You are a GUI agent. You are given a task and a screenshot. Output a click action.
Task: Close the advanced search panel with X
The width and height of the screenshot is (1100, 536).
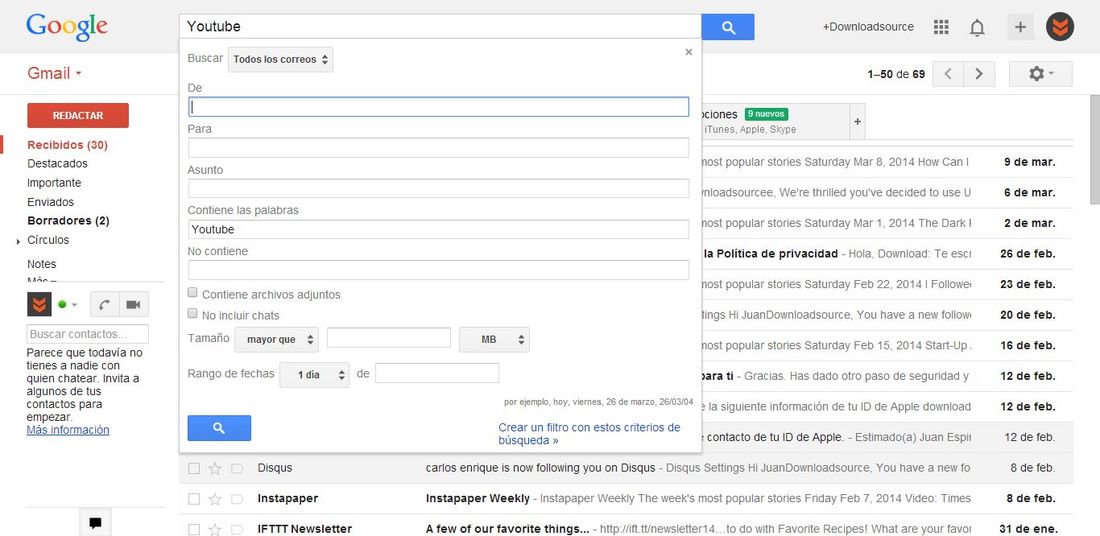coord(688,52)
